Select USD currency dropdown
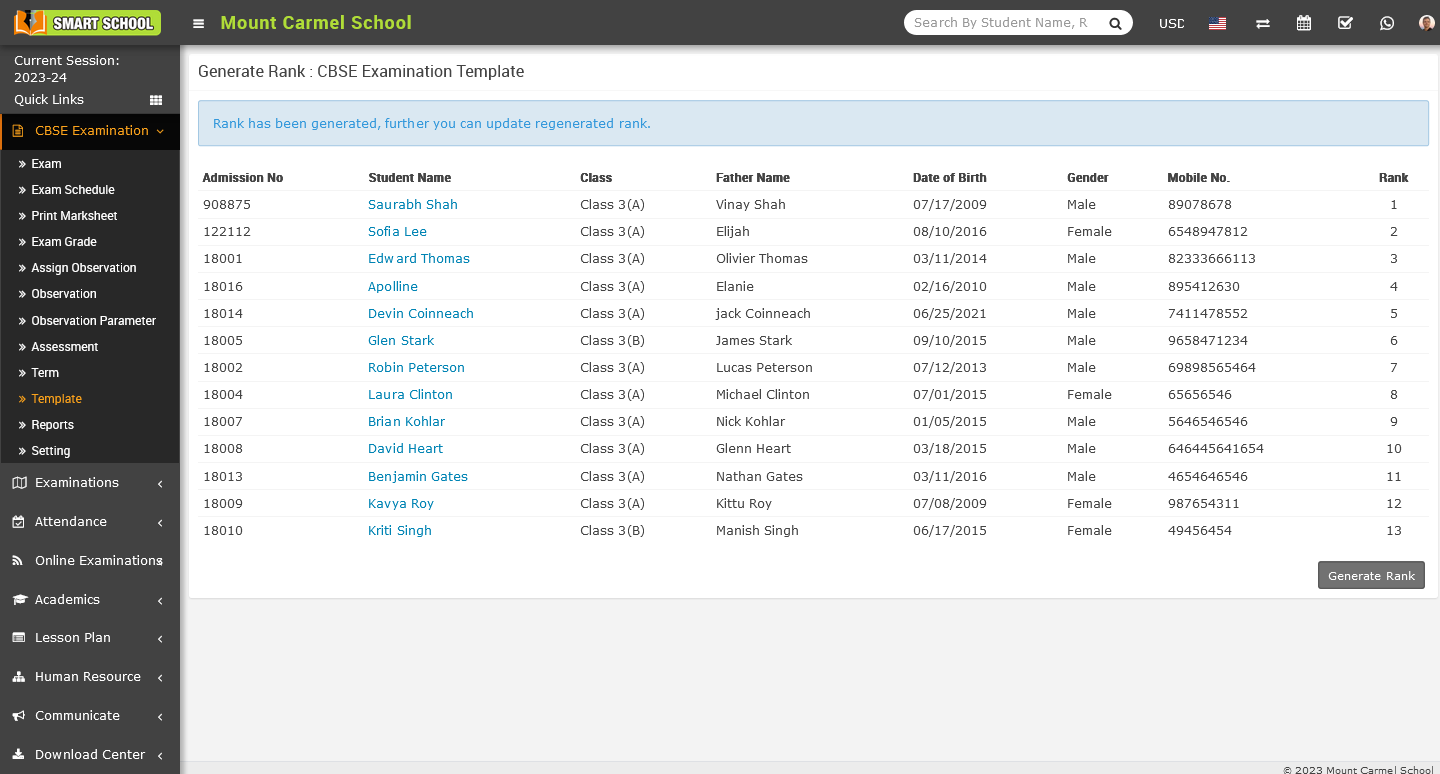 1171,23
